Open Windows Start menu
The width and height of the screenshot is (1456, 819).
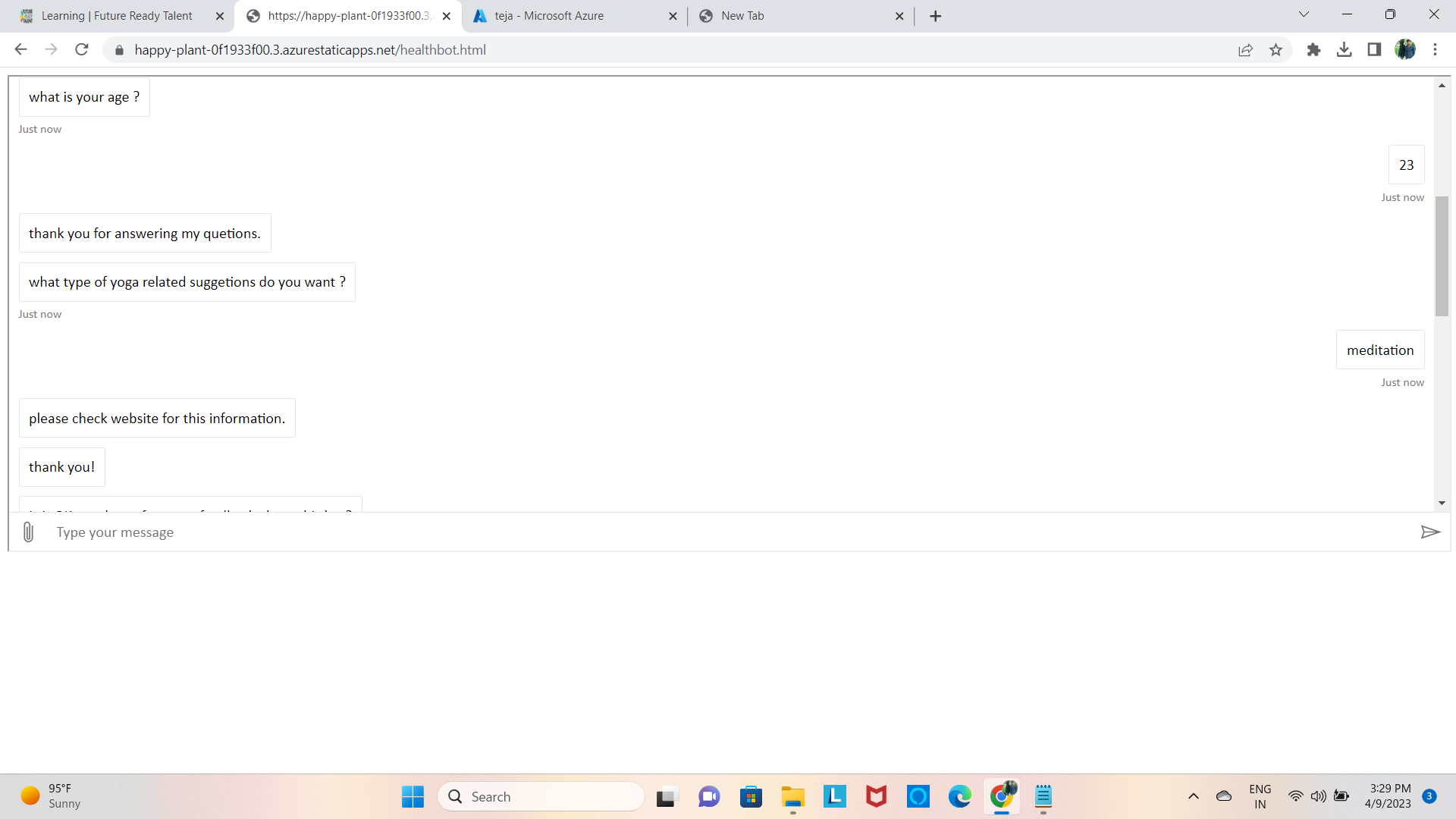coord(413,796)
